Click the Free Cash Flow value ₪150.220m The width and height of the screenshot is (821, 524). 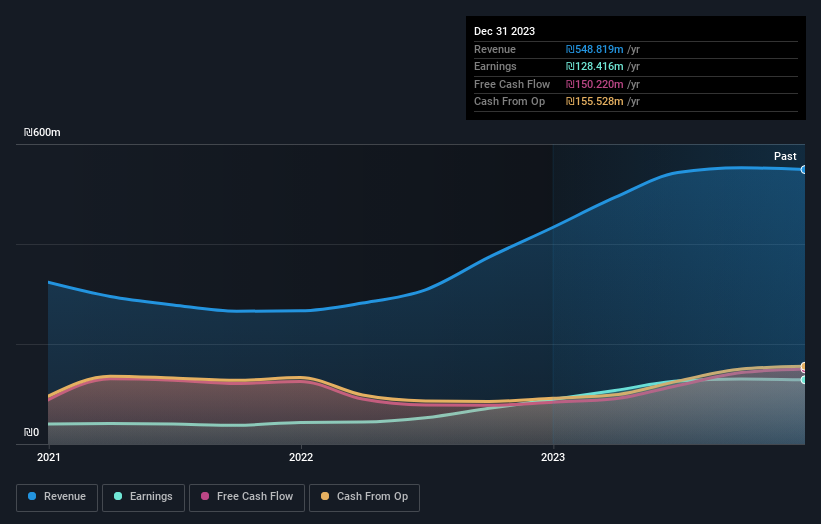tap(594, 84)
